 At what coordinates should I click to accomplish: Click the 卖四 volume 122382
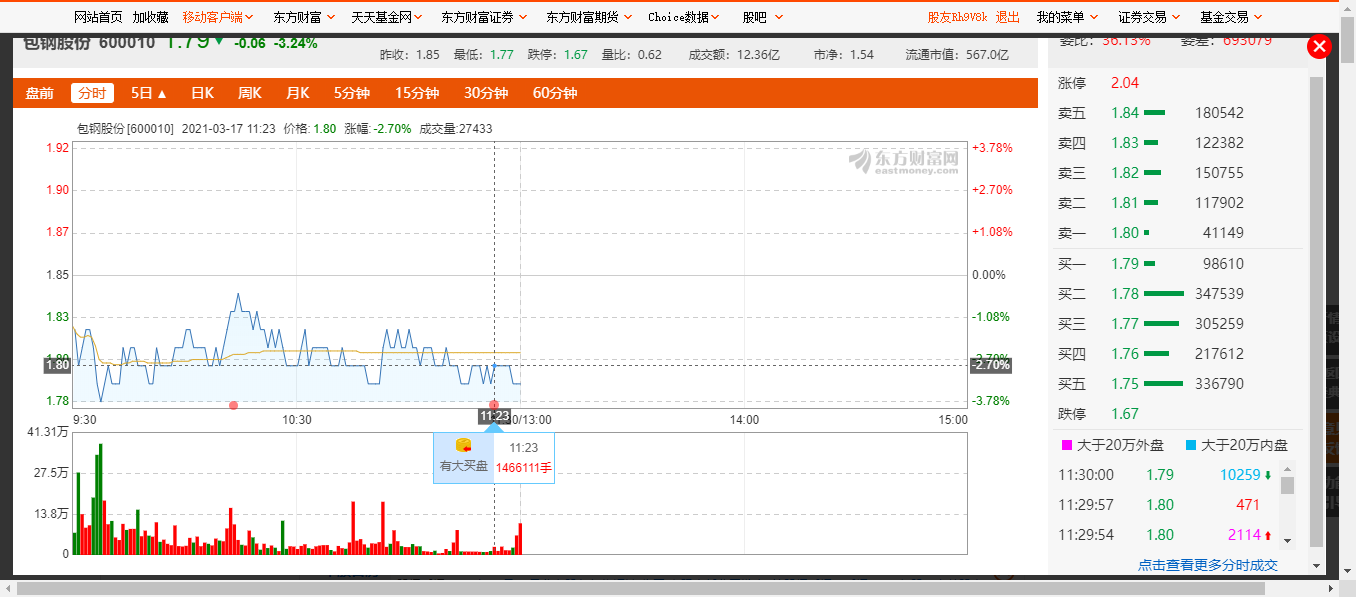tap(1219, 143)
